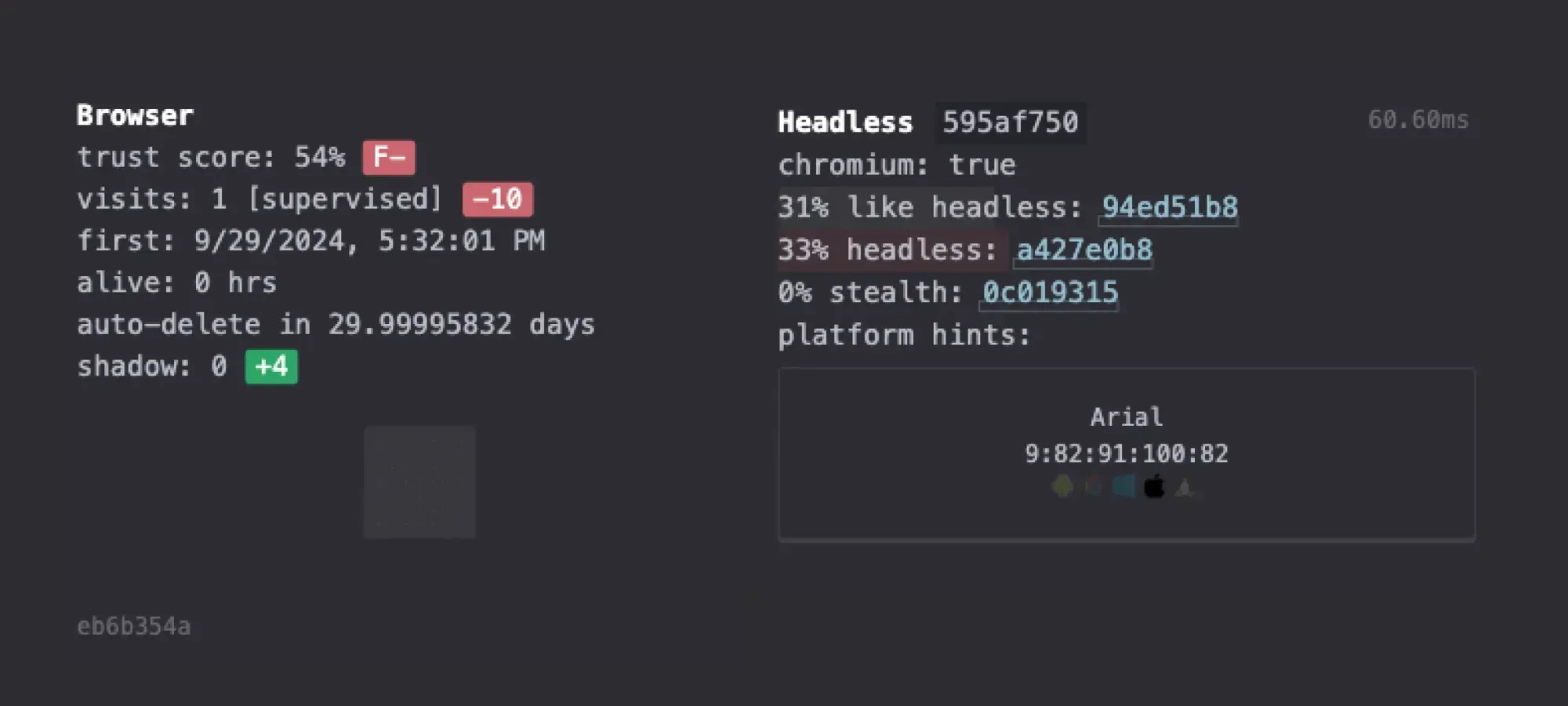The height and width of the screenshot is (706, 1568).
Task: Click the Browser section heading
Action: 135,115
